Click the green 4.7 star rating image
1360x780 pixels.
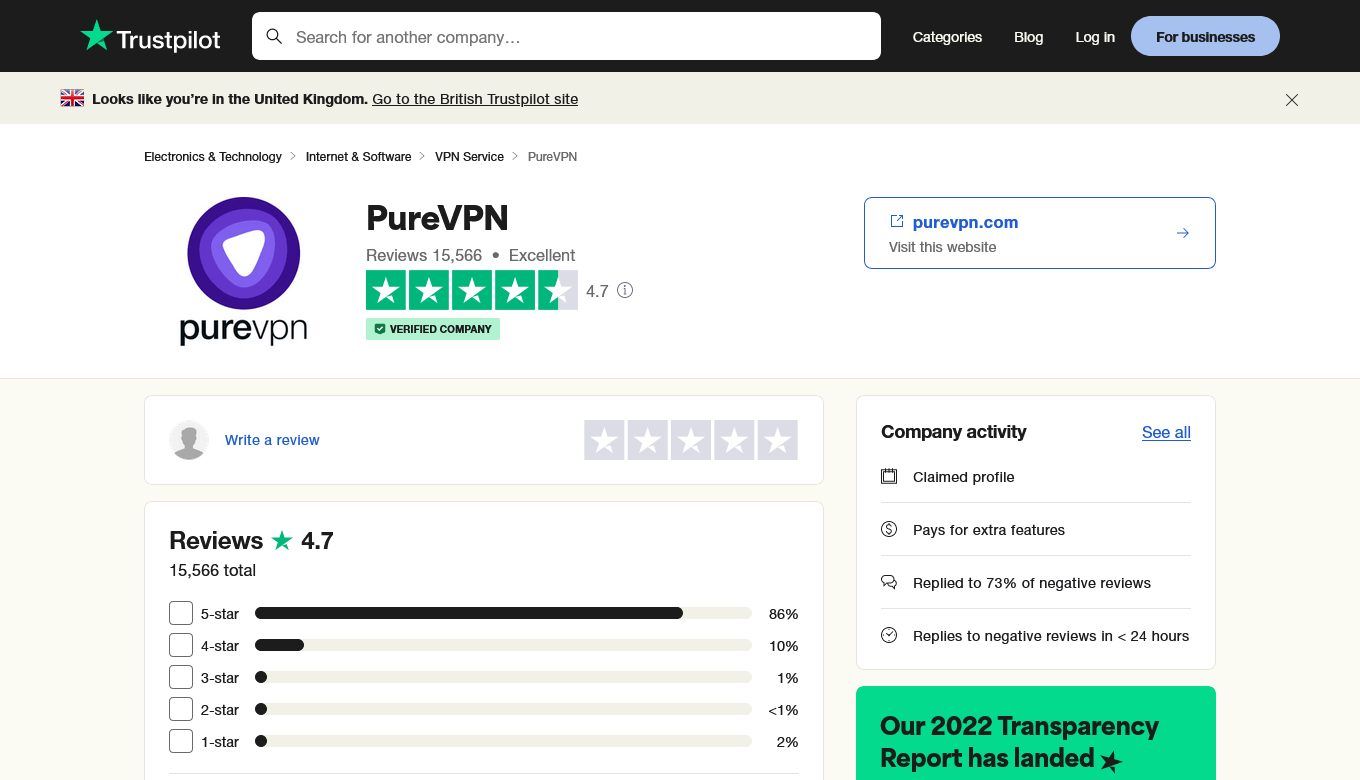(x=472, y=290)
